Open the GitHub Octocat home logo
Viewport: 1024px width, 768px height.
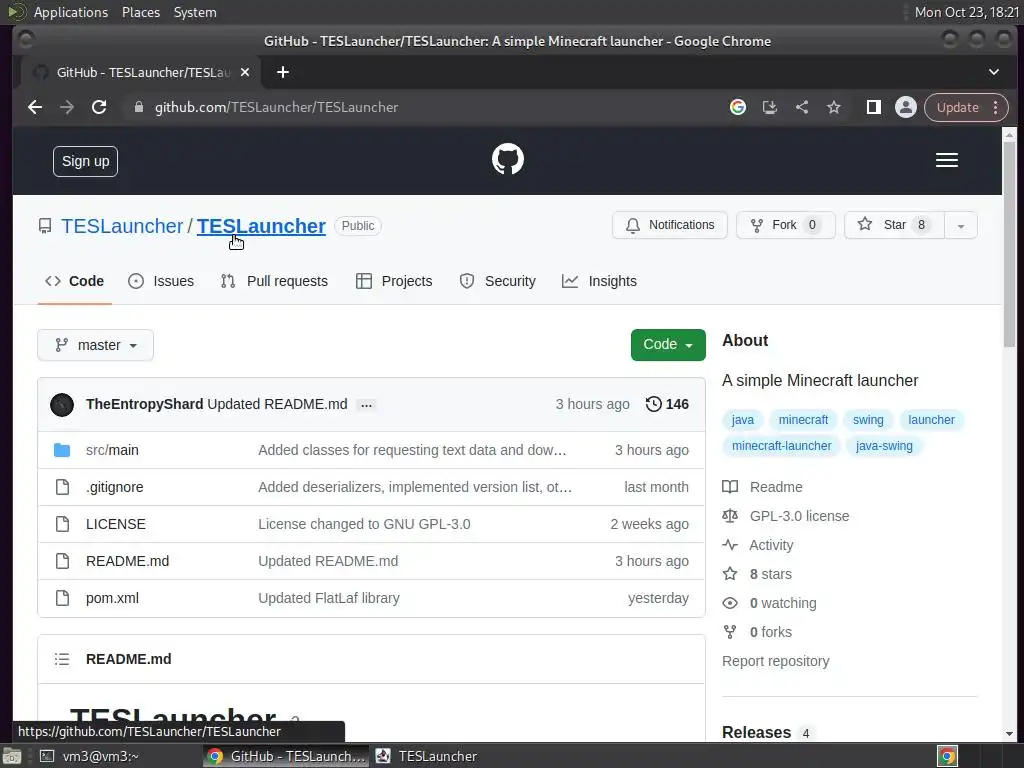(507, 159)
